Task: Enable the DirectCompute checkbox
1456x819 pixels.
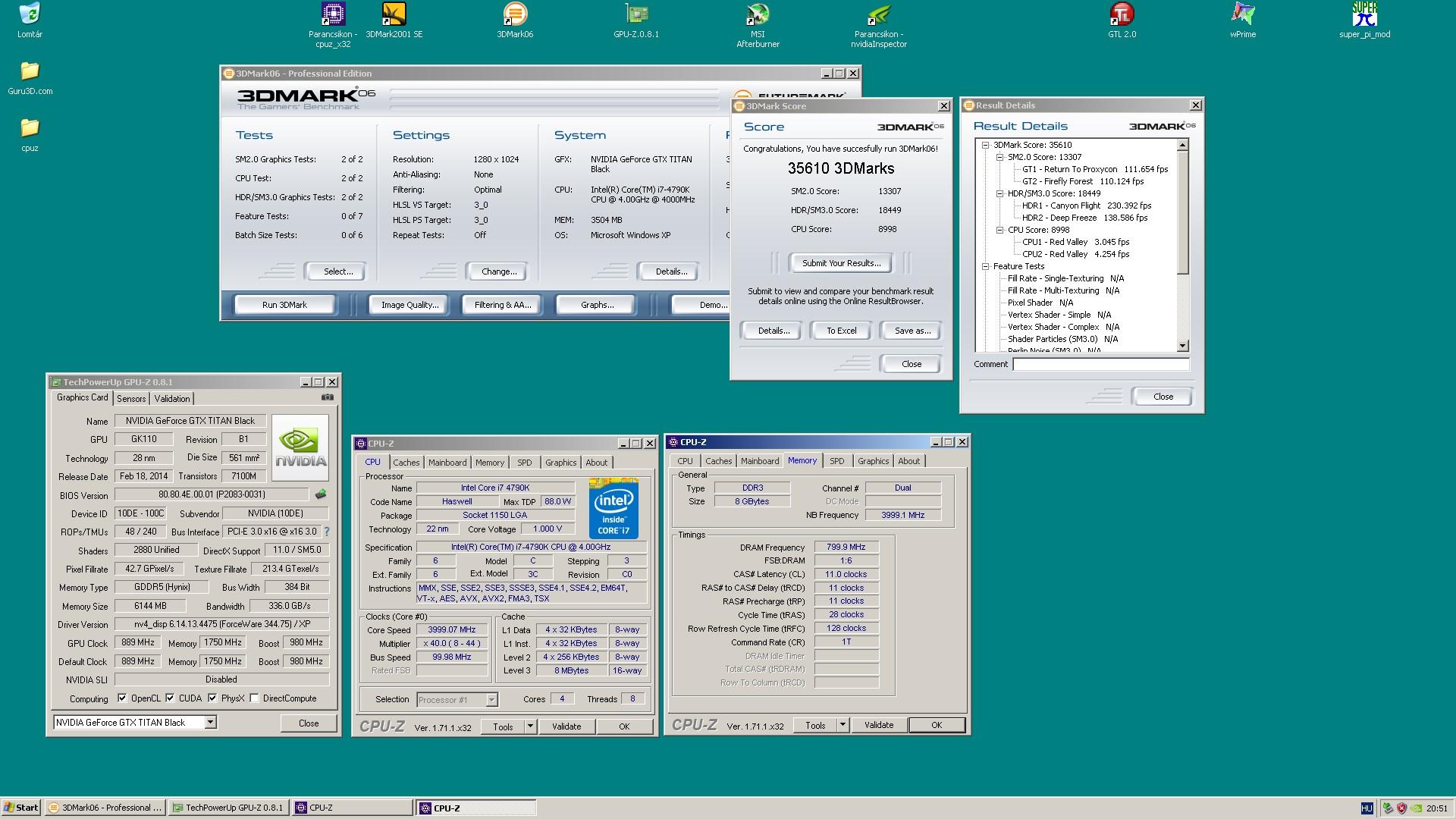Action: (255, 698)
